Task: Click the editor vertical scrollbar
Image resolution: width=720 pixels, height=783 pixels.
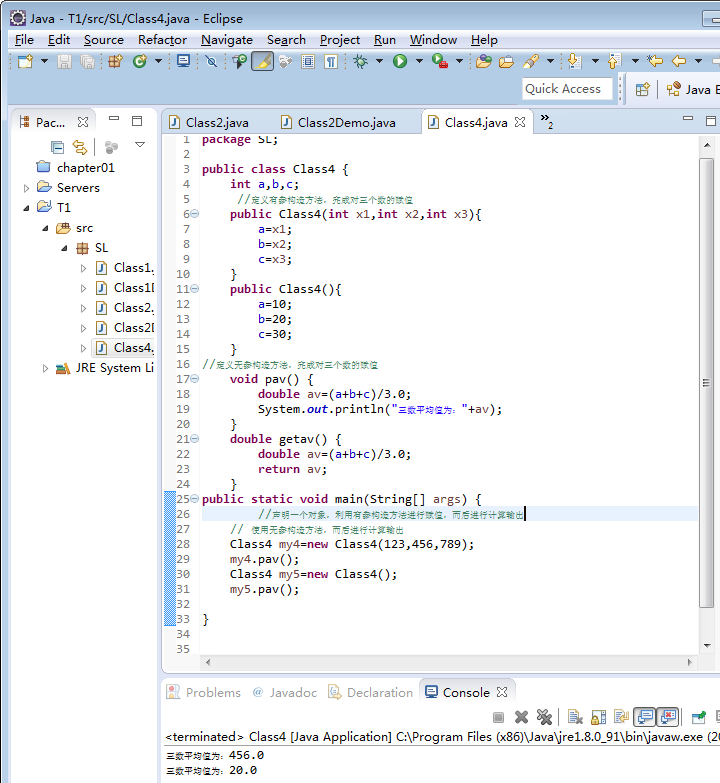Action: (706, 380)
